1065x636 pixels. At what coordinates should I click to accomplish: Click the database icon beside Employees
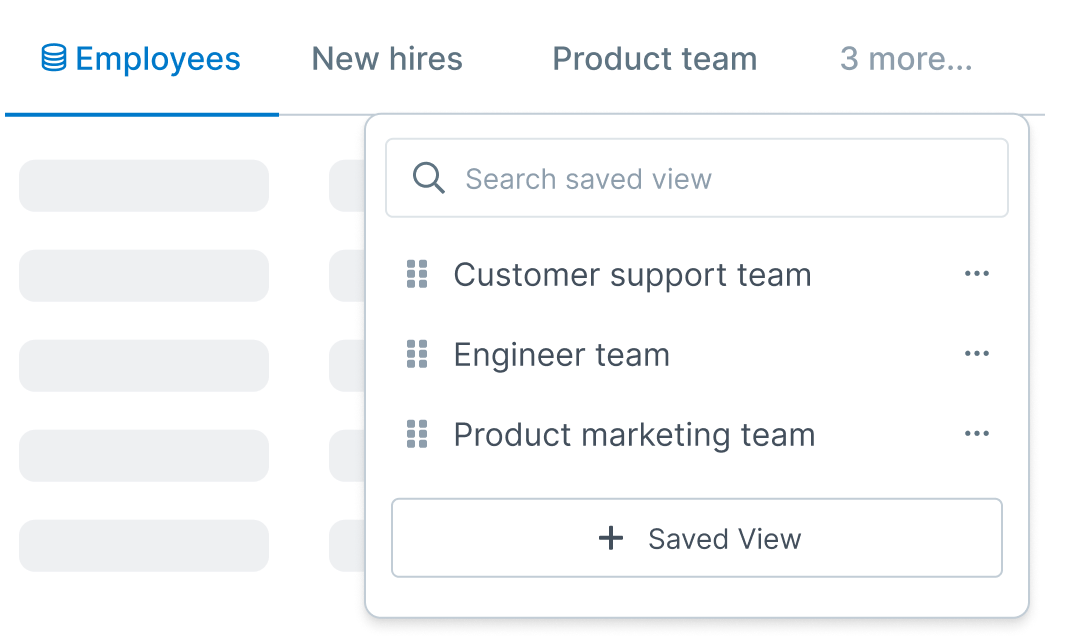pos(54,58)
